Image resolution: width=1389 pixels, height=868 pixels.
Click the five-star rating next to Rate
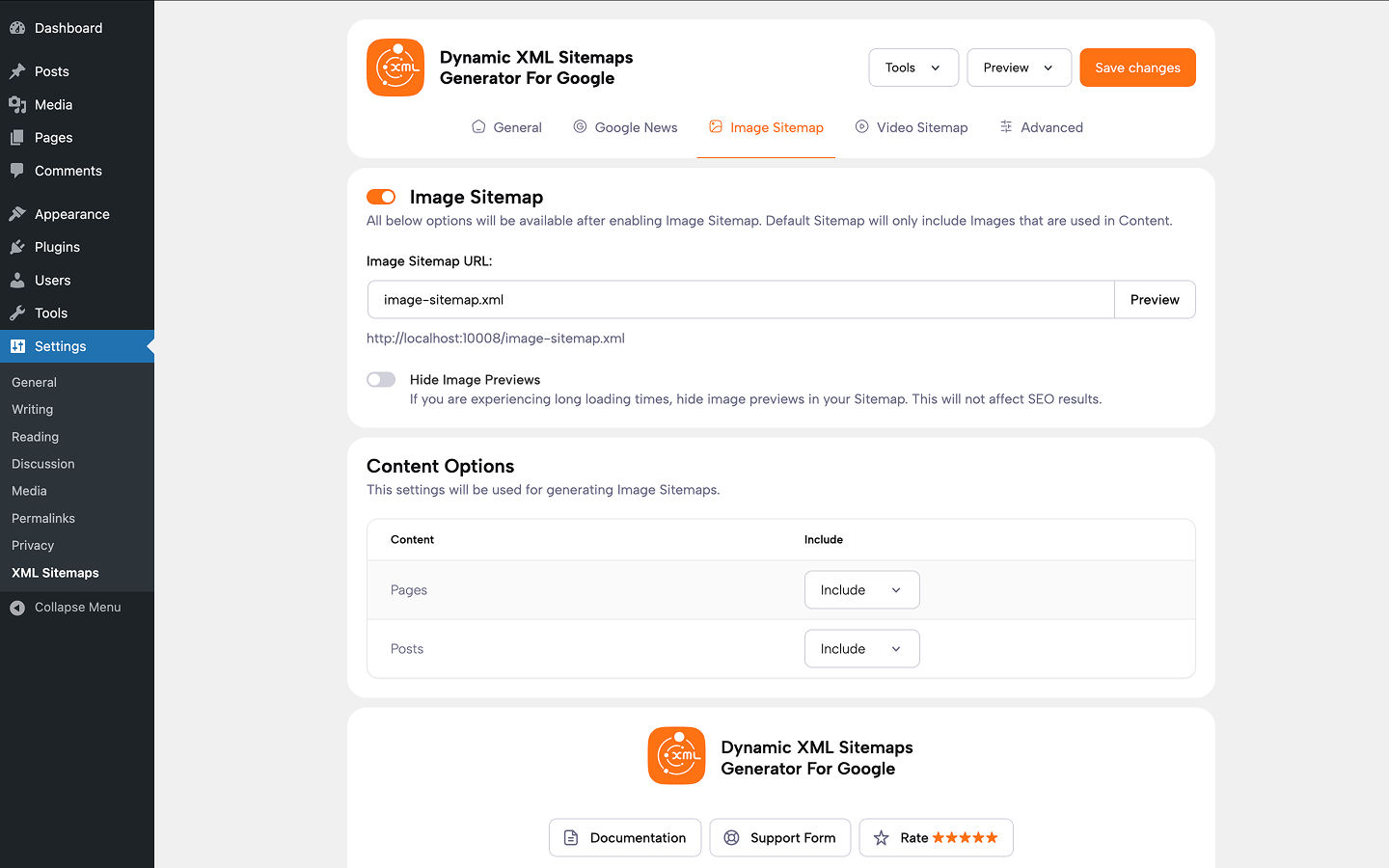tap(966, 837)
